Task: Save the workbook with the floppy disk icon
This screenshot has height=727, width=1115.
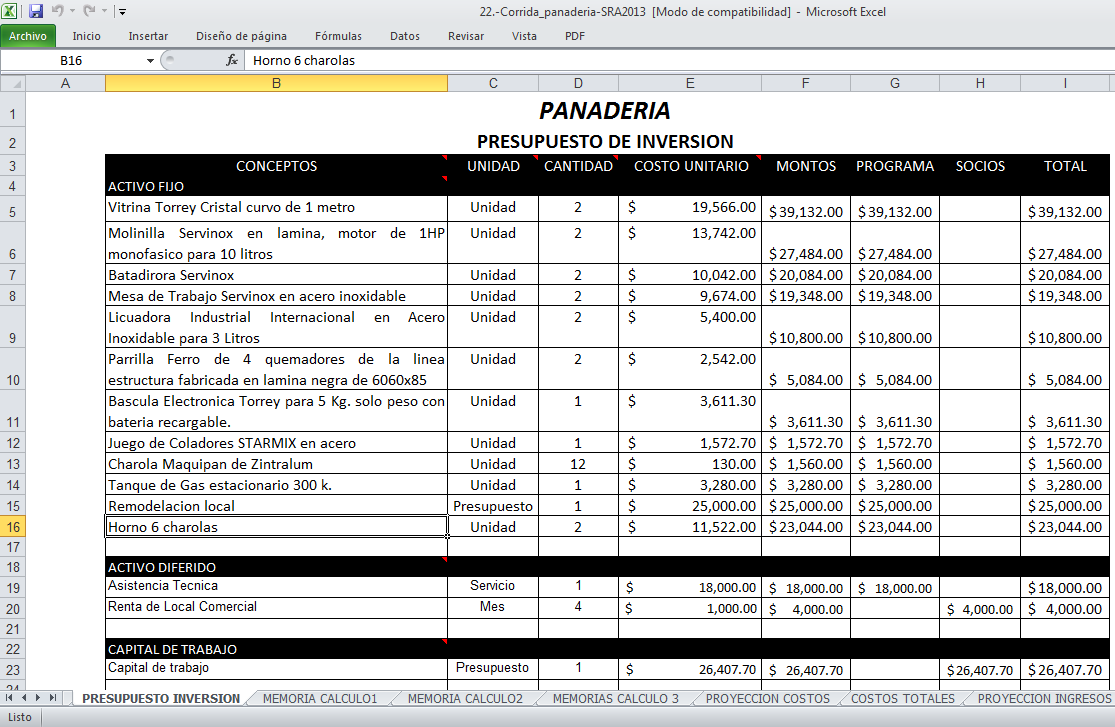Action: pos(36,11)
